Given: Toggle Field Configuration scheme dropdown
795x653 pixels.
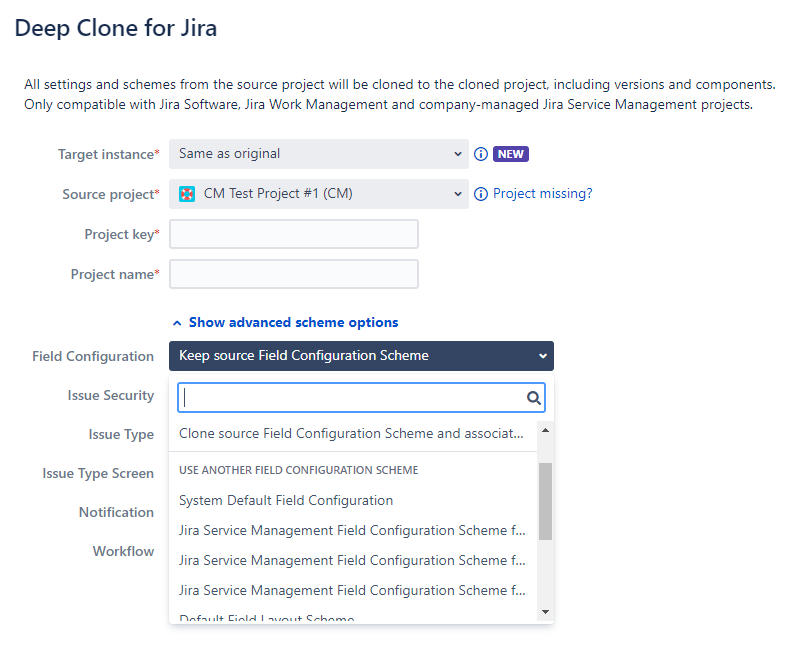Looking at the screenshot, I should click(x=361, y=356).
